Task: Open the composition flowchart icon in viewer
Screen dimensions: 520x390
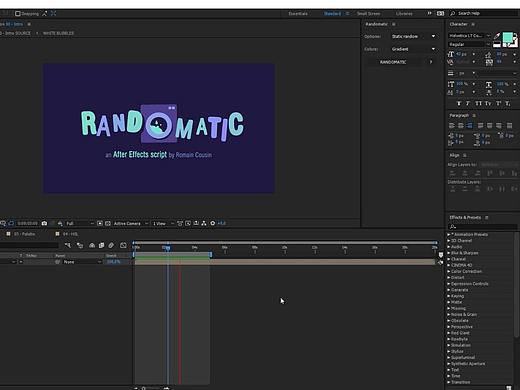Action: 204,223
